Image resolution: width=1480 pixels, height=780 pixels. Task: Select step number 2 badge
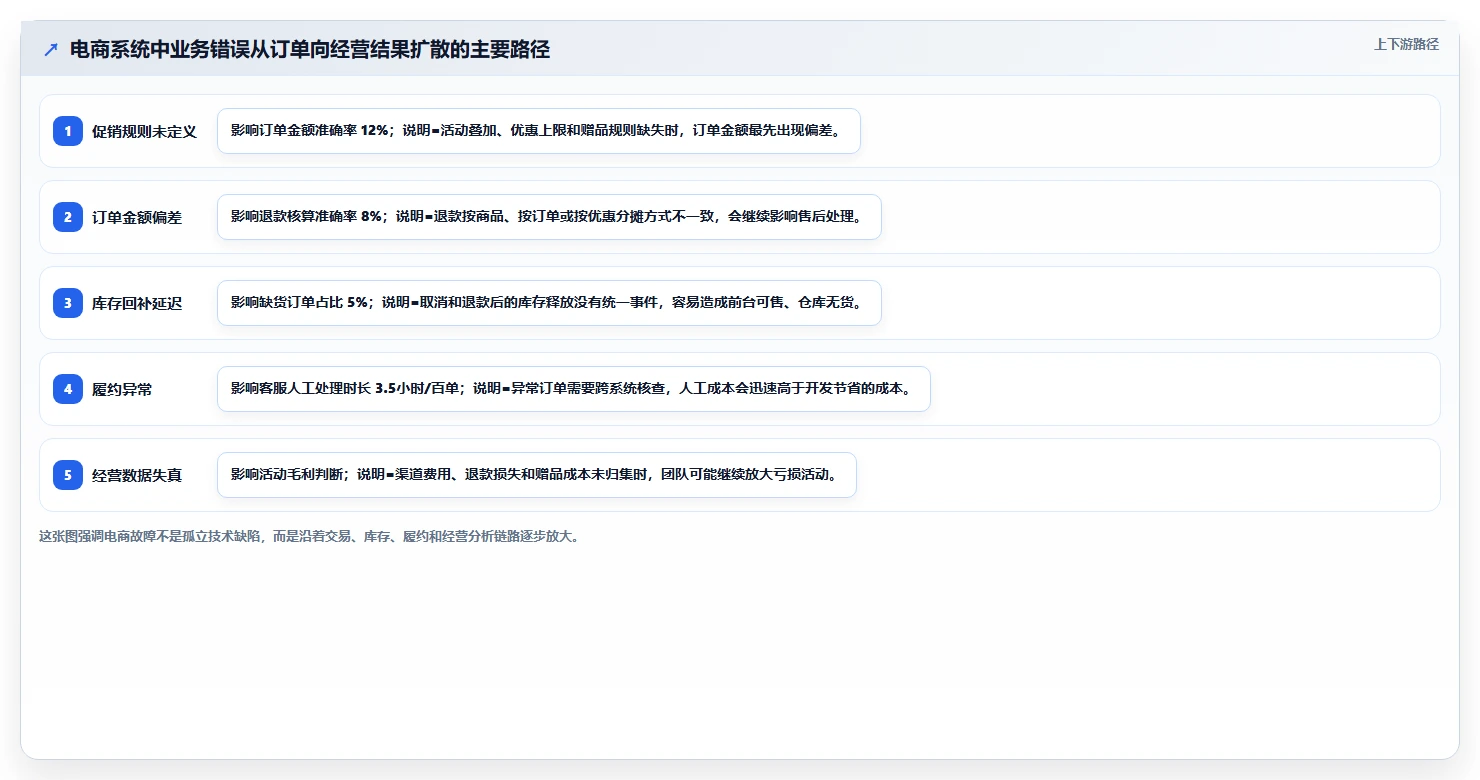tap(68, 217)
